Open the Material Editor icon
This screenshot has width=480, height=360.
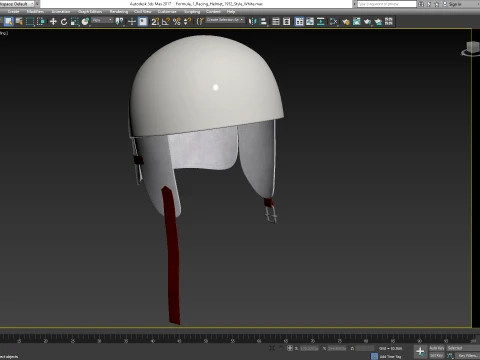pos(333,22)
